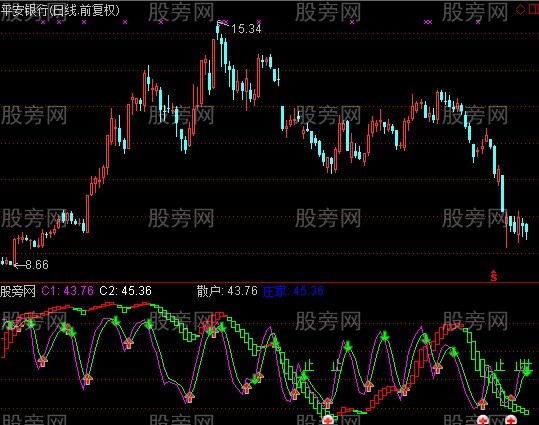Viewport: 539px width, 425px height.
Task: Click the 散户: 43.76 indicator value
Action: coord(227,291)
